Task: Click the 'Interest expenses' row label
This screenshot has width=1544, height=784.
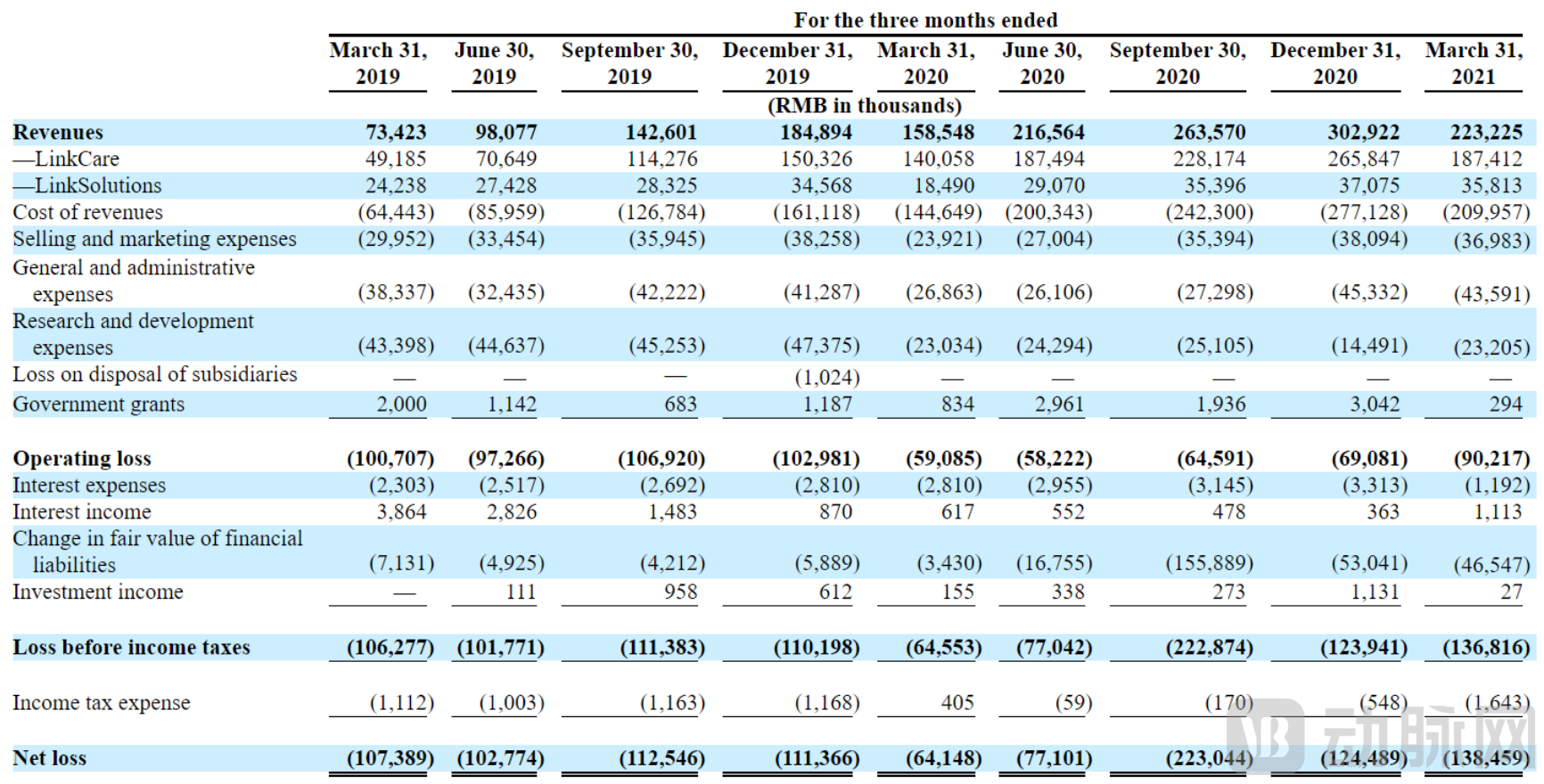Action: tap(89, 486)
